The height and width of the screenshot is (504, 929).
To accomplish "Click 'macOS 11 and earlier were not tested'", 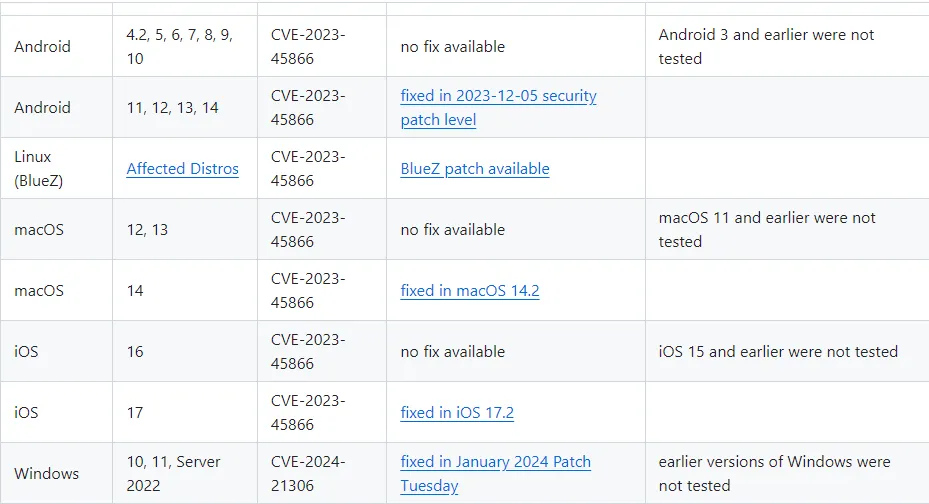I will pyautogui.click(x=767, y=229).
